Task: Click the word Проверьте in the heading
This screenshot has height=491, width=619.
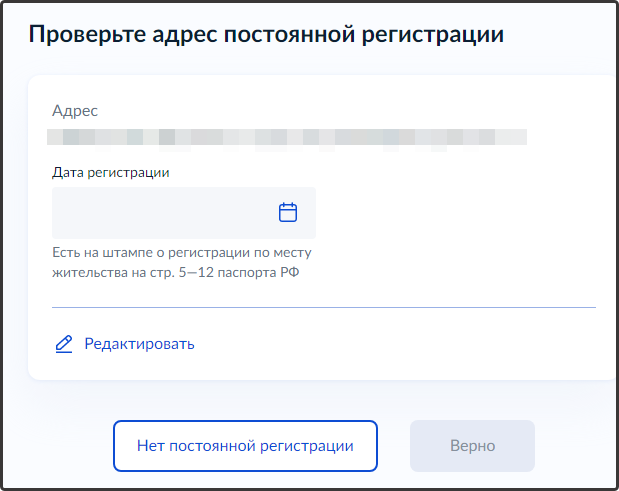Action: [x=81, y=35]
